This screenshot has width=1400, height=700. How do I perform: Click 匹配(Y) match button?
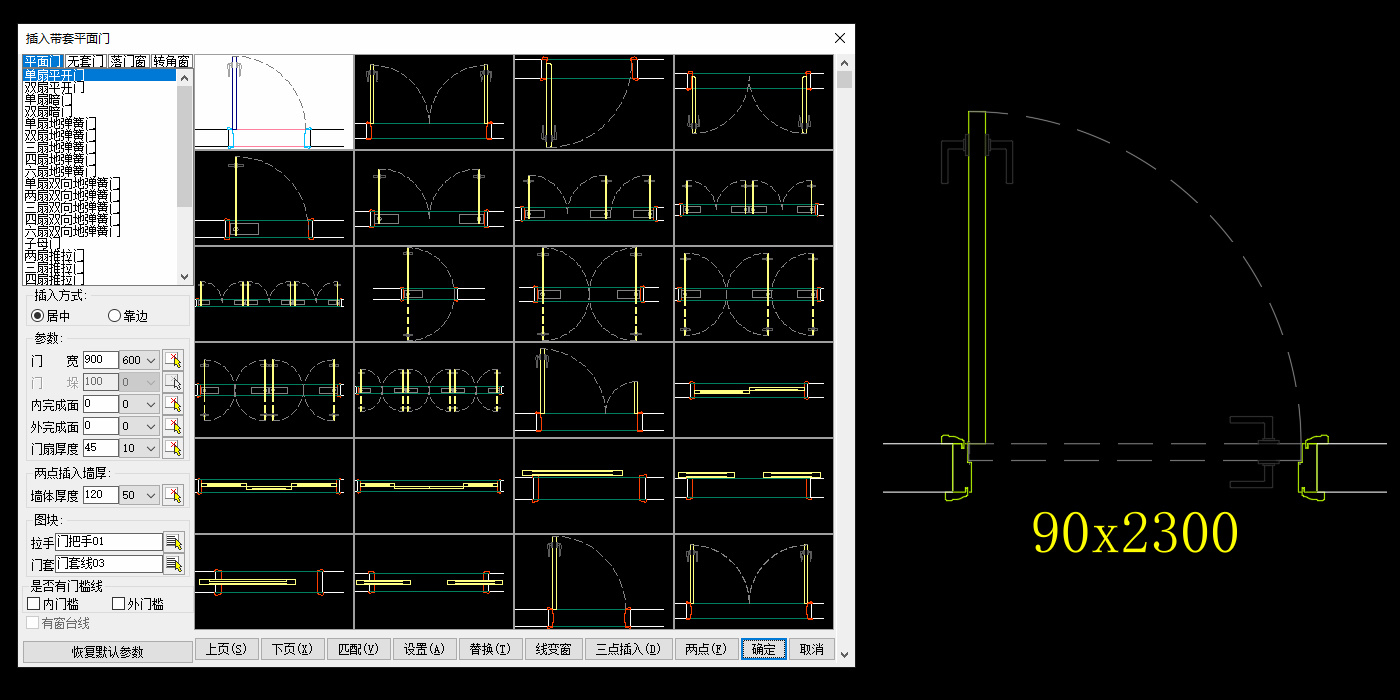(x=358, y=649)
